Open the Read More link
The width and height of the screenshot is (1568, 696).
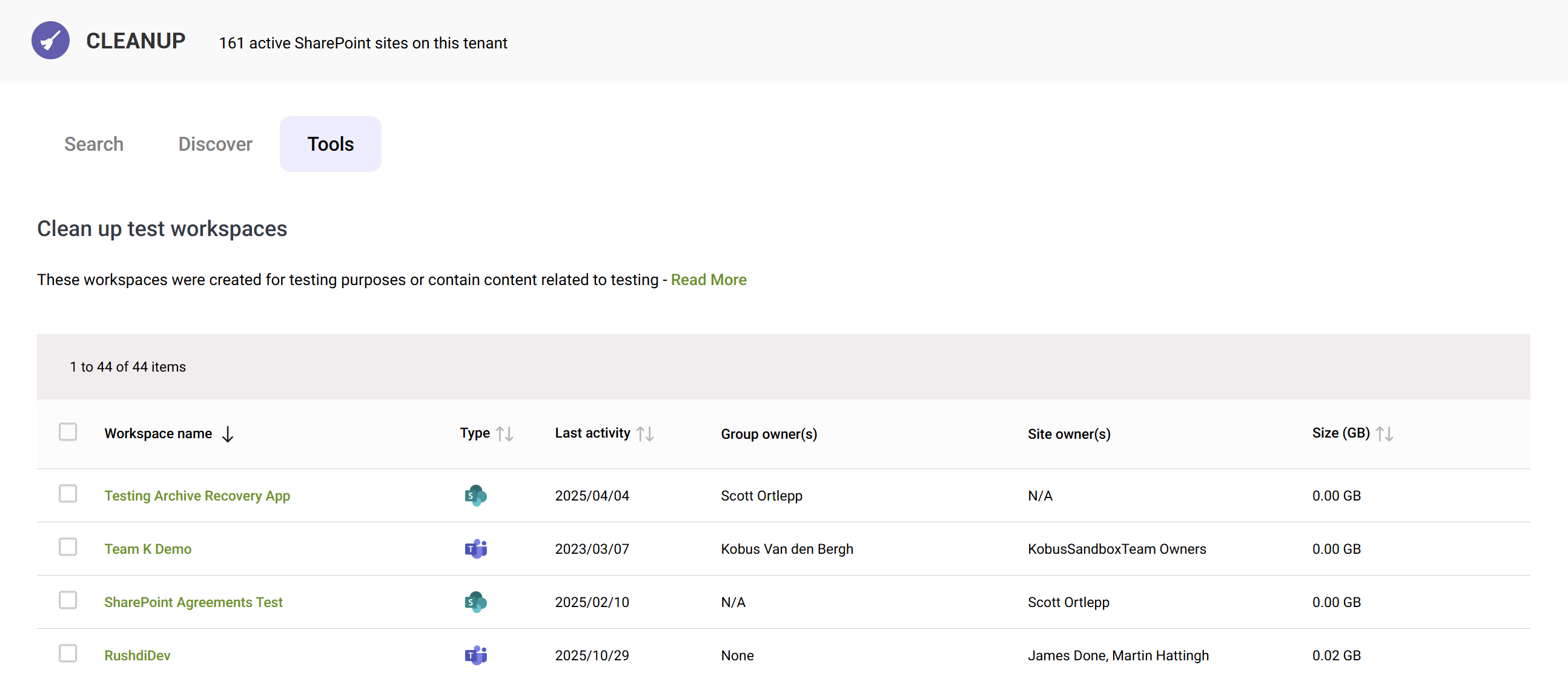708,280
